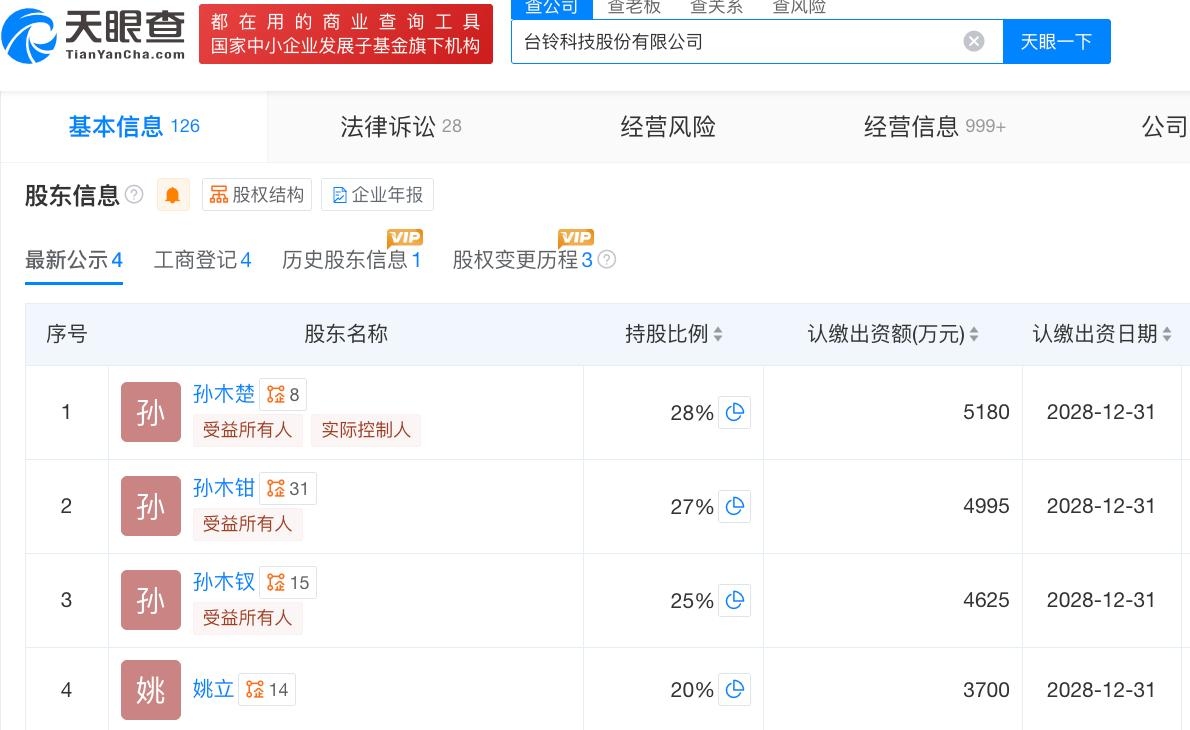Click the orange bell alert icon
Screen dimensions: 1190x730
172,195
